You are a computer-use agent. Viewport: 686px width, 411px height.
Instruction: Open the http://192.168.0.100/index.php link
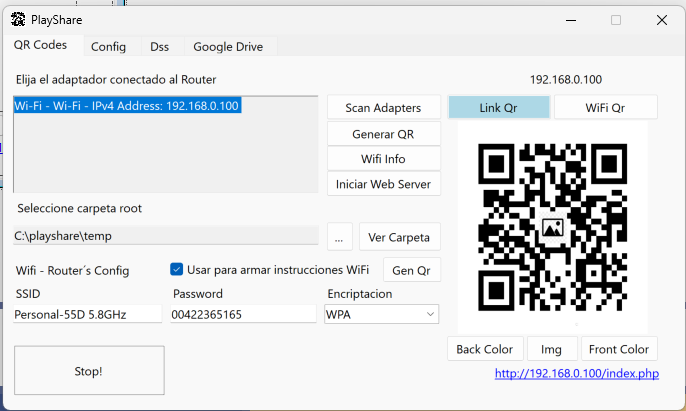click(577, 373)
